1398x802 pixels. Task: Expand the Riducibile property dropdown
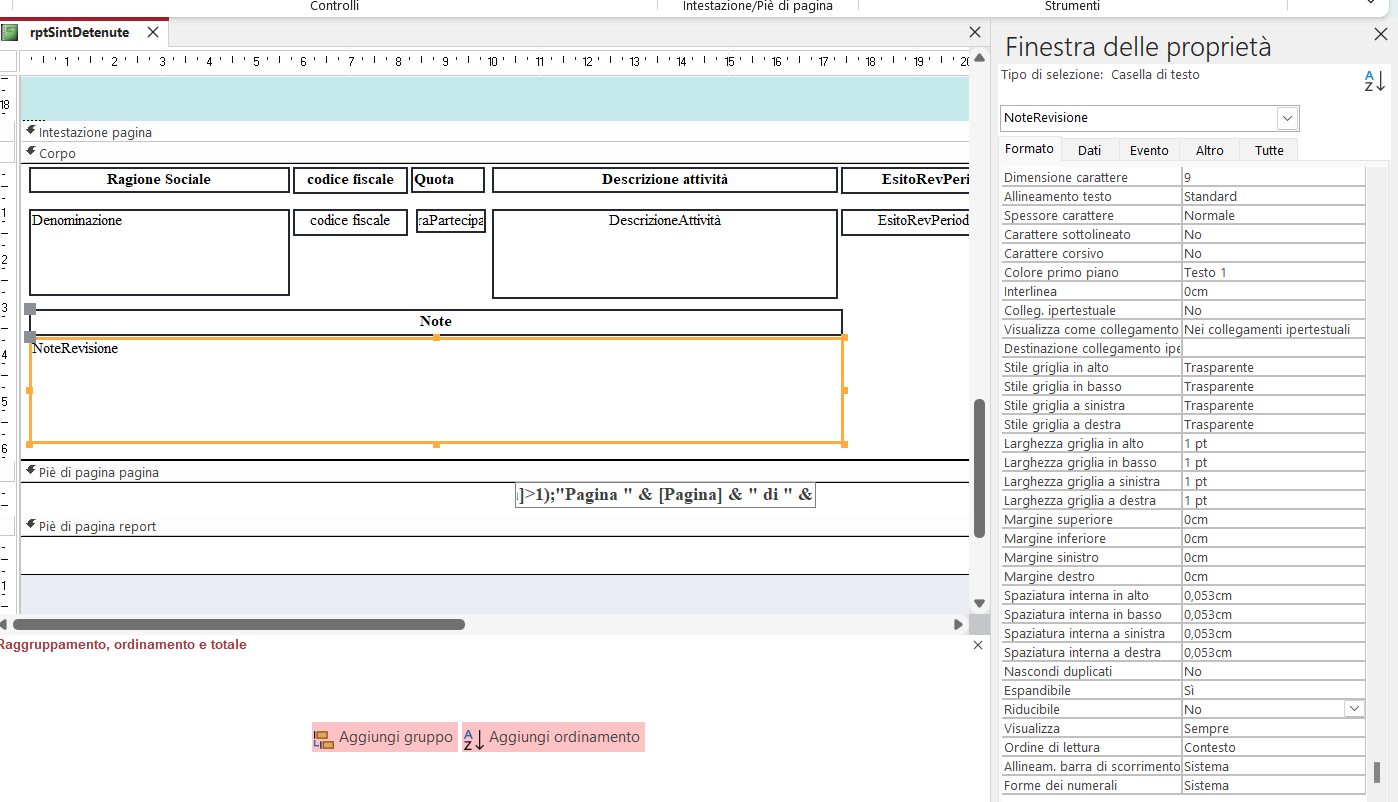coord(1354,709)
